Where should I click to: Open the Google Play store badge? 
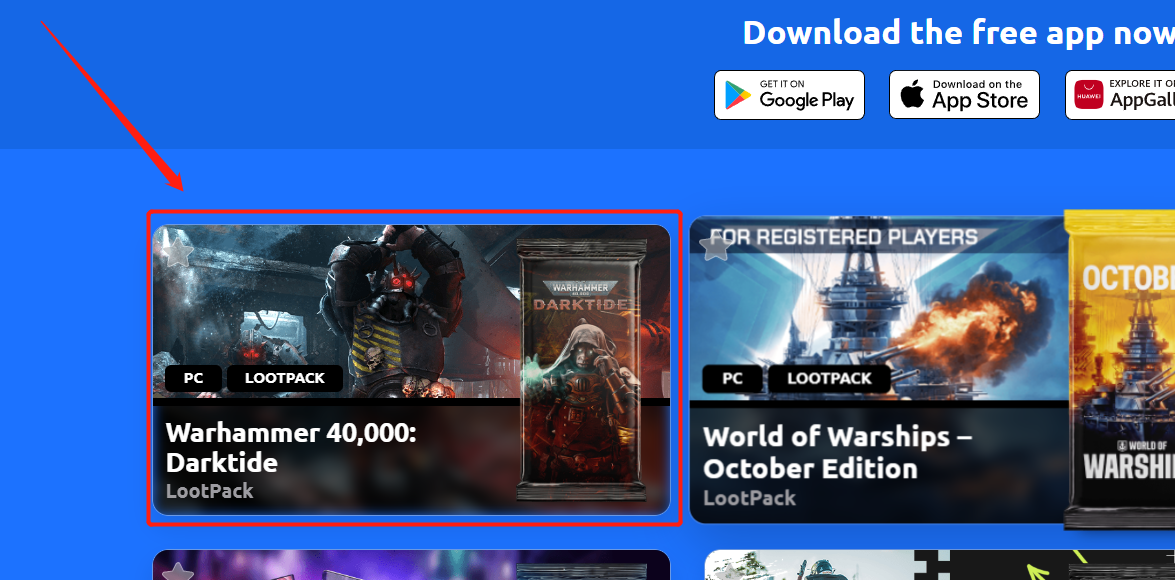tap(789, 95)
